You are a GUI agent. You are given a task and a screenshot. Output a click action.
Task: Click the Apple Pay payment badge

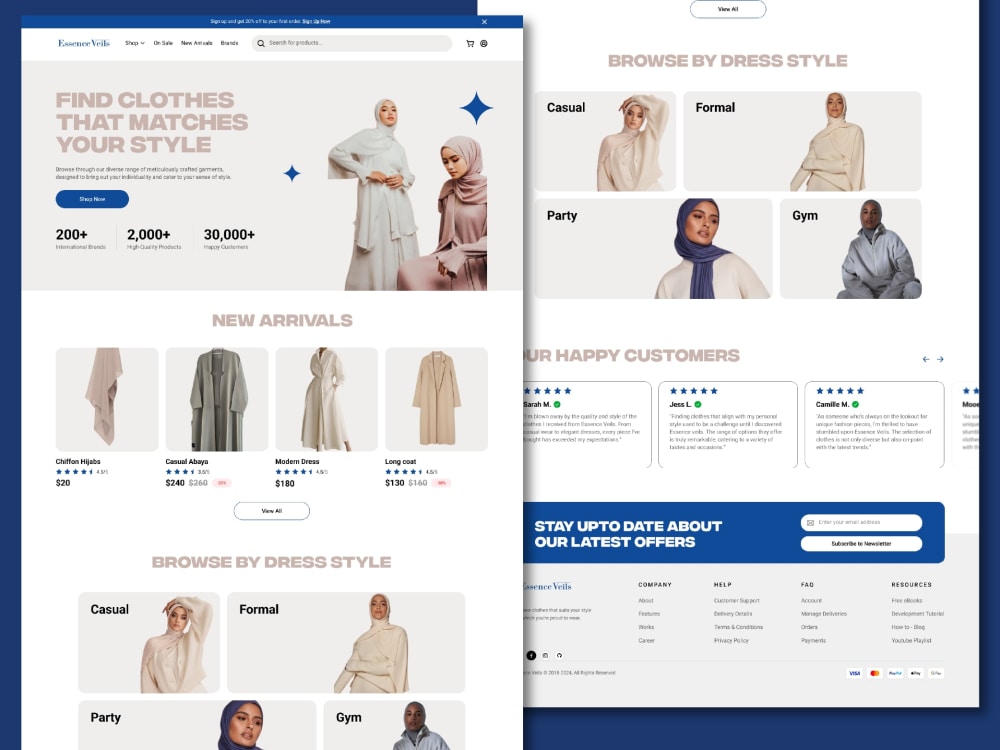click(x=916, y=673)
